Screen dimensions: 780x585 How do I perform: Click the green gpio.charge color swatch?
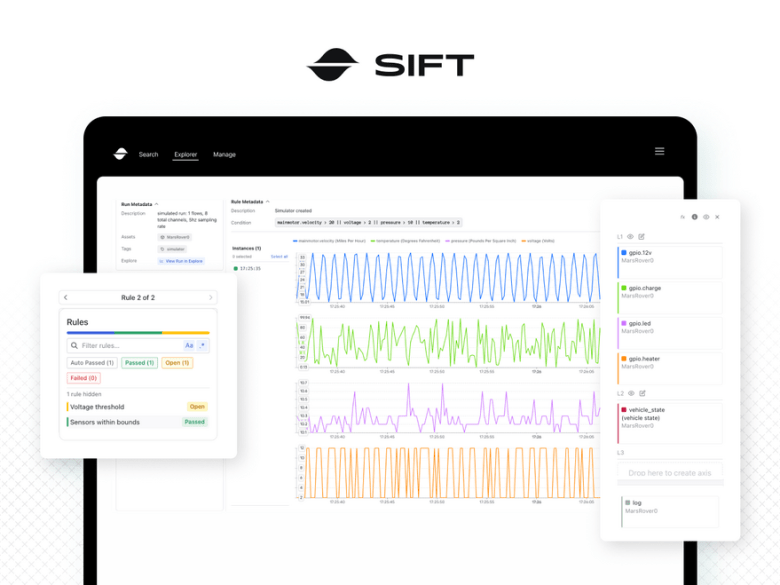coord(624,288)
